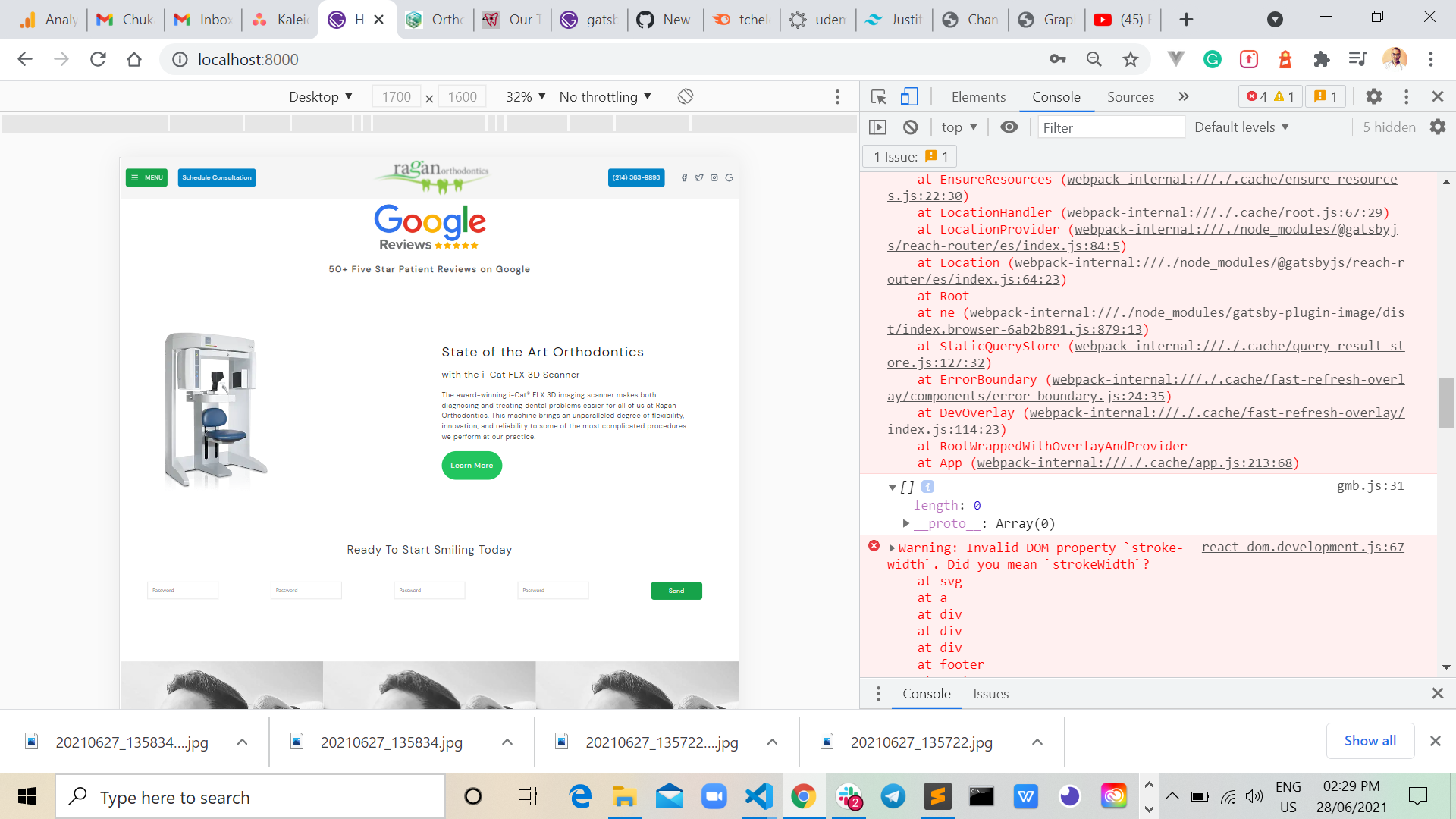Switch to the Gmail Inbox tab
Viewport: 1456px width, 819px height.
click(203, 20)
